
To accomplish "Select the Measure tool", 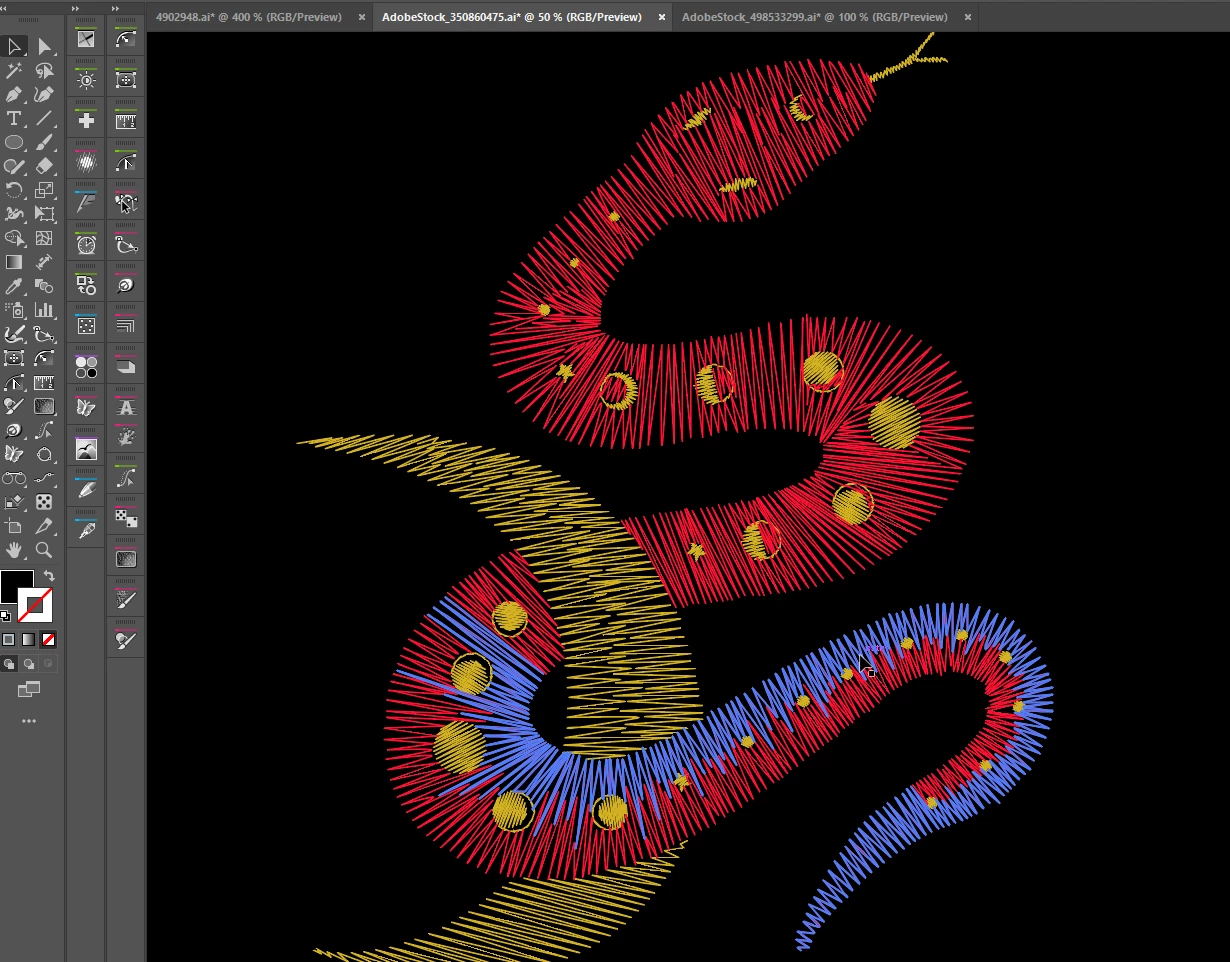I will [44, 262].
